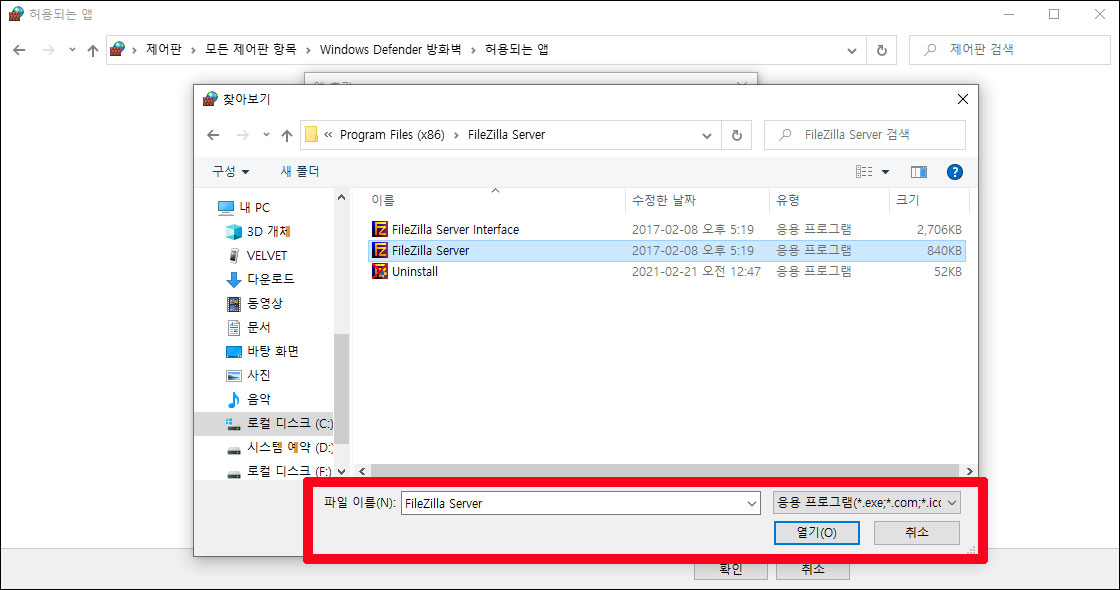This screenshot has height=590, width=1120.
Task: Open 3D 개체 folder
Action: click(x=259, y=231)
